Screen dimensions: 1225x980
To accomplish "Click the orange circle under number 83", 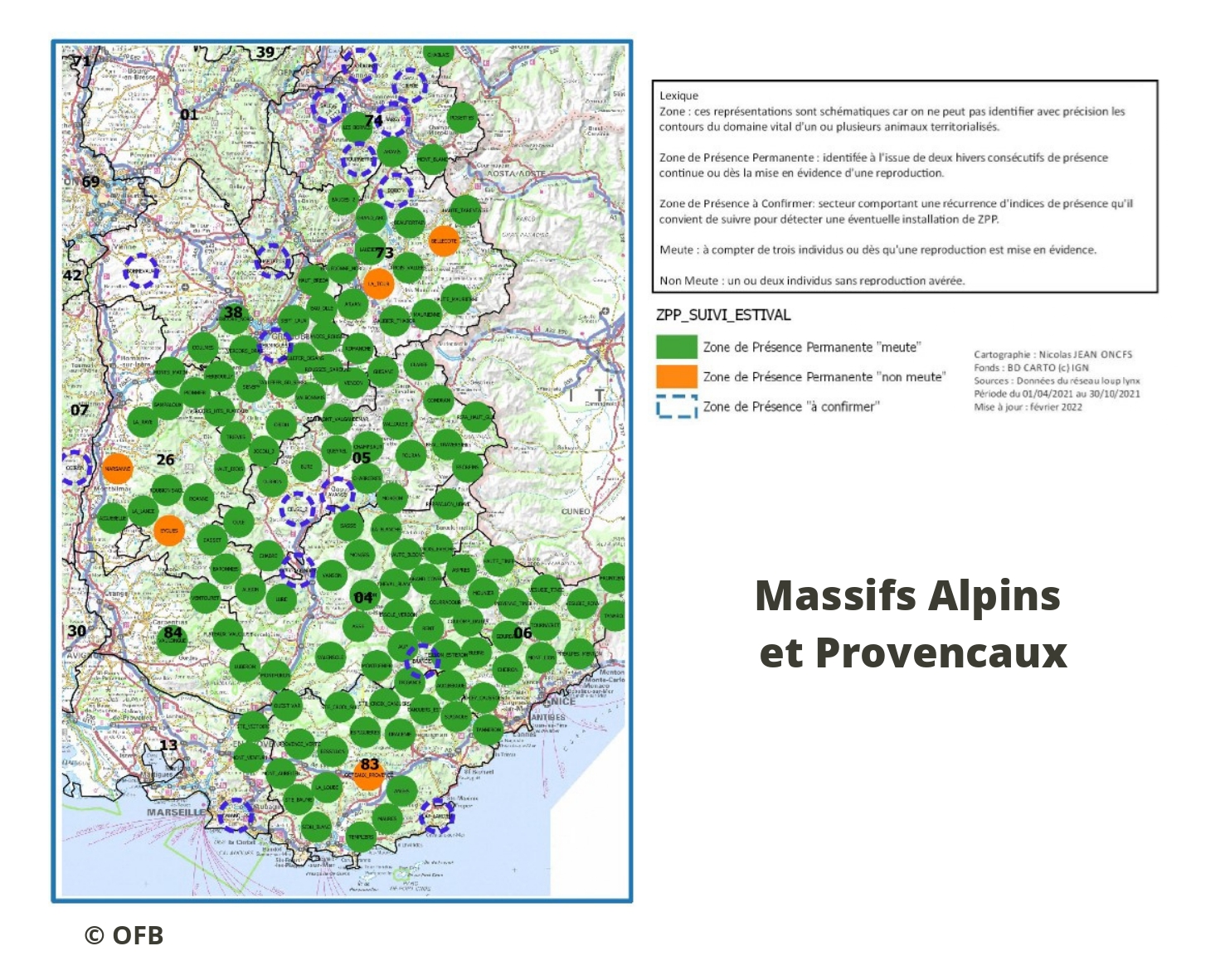I will [368, 775].
